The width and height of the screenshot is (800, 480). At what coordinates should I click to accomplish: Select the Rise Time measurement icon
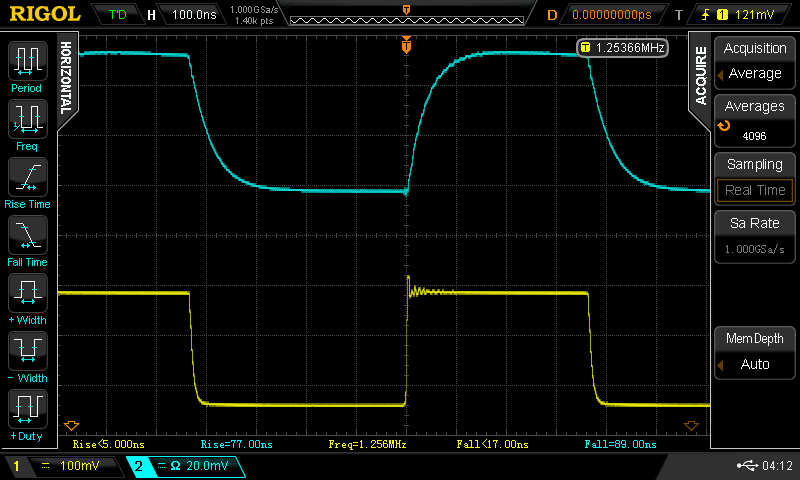pos(28,177)
